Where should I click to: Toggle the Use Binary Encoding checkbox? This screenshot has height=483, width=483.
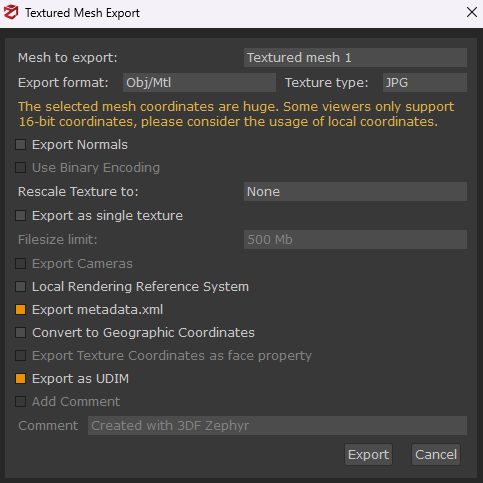click(21, 168)
